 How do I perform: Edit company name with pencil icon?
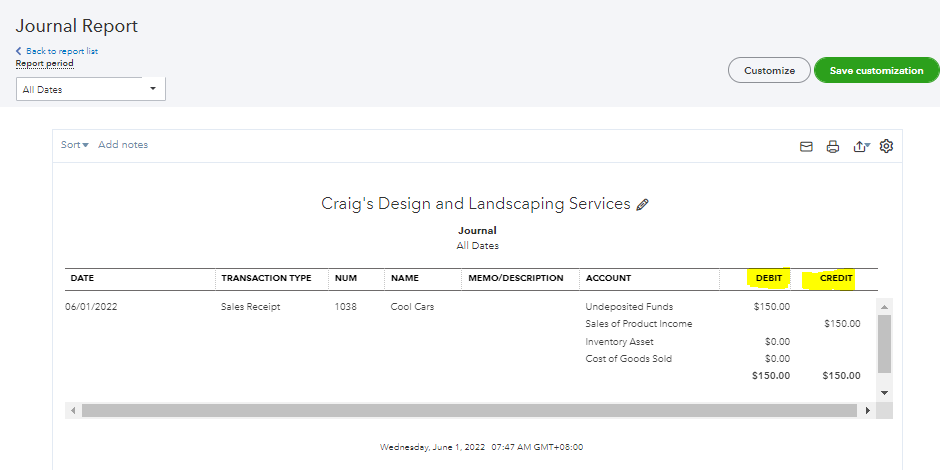pyautogui.click(x=642, y=204)
